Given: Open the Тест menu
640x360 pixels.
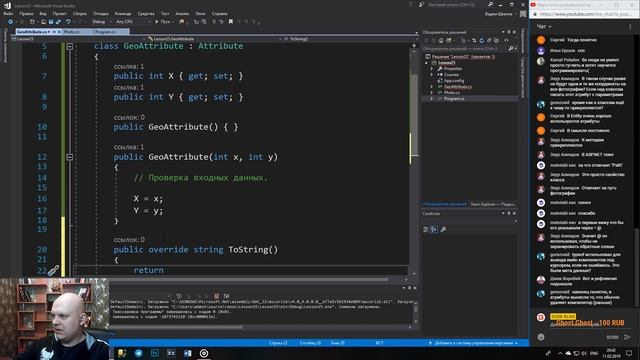Looking at the screenshot, I should pos(165,13).
